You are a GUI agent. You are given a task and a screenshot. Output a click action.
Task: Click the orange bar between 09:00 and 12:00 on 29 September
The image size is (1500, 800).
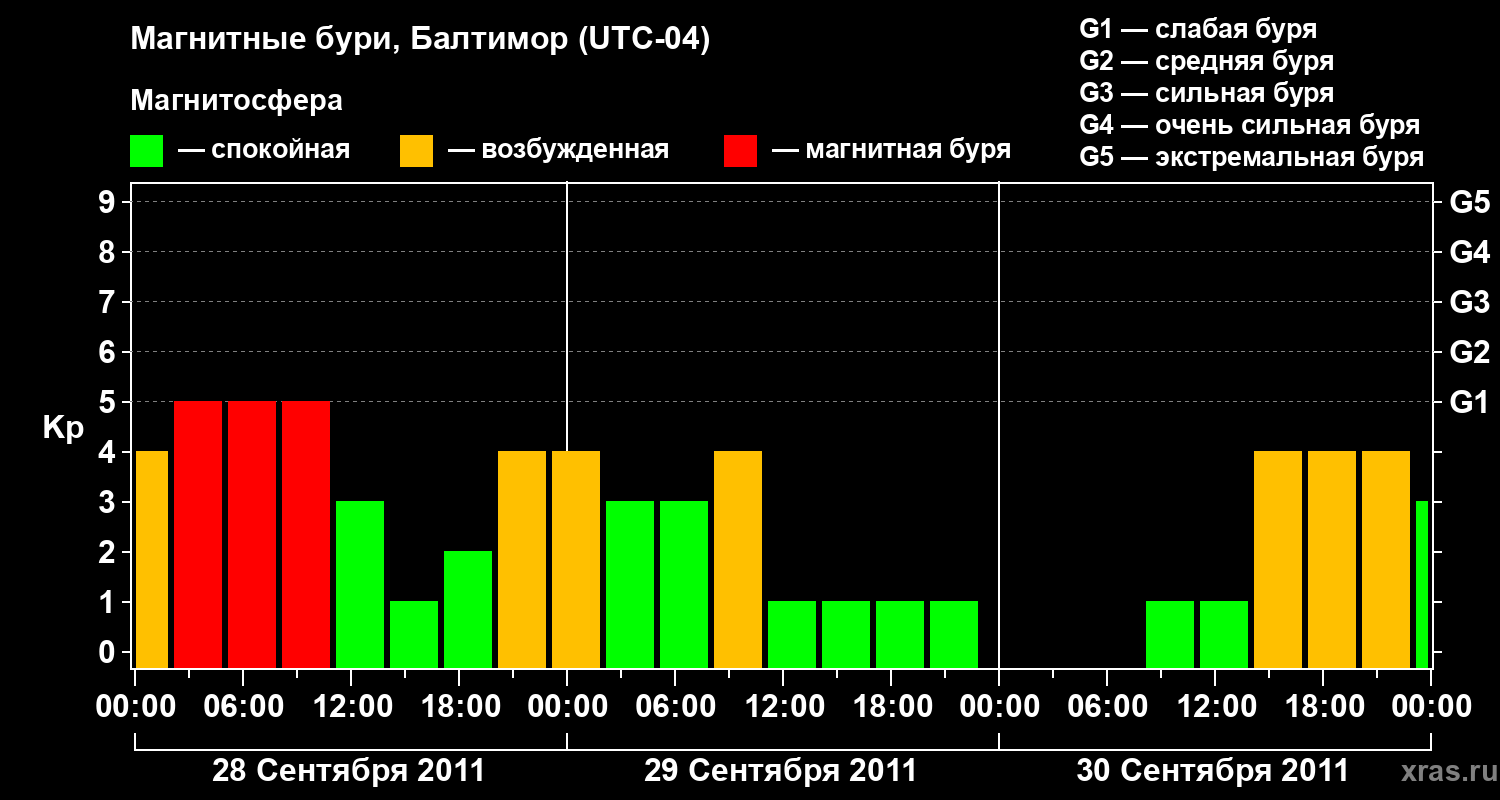point(738,560)
